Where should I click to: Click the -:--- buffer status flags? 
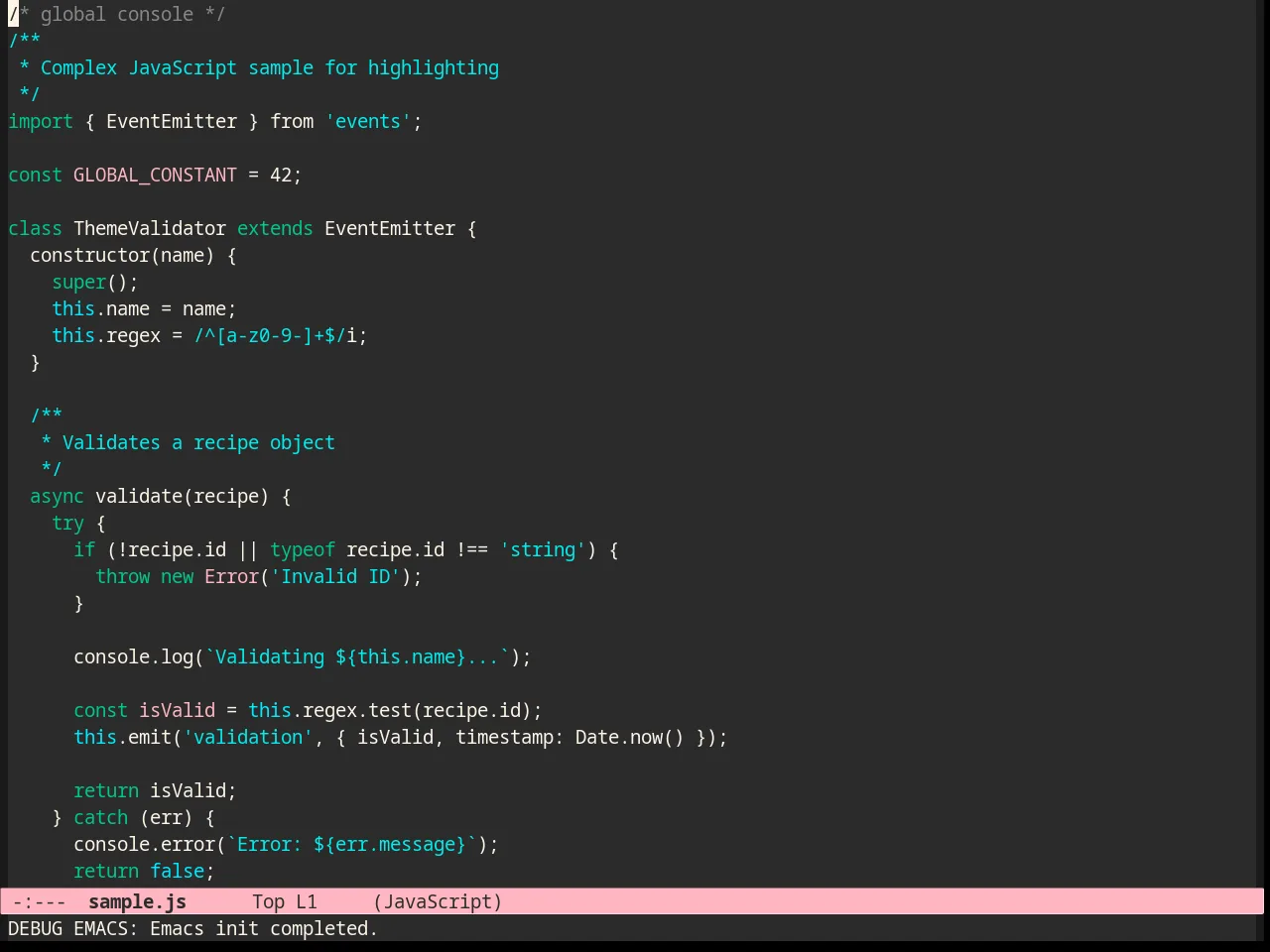tap(40, 901)
